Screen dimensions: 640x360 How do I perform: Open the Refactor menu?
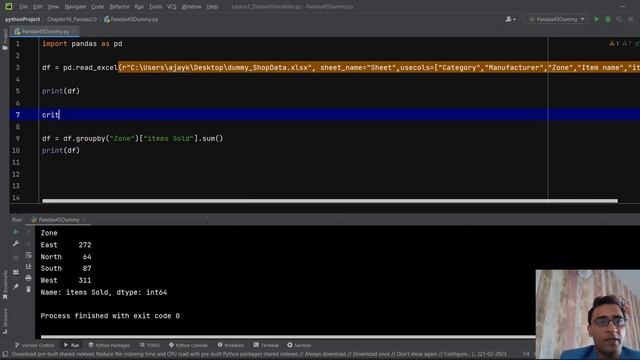click(119, 7)
